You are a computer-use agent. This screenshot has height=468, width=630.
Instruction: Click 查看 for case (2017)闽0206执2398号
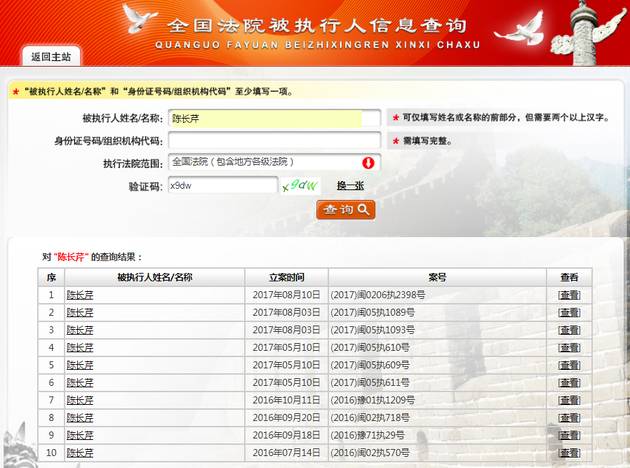click(568, 295)
